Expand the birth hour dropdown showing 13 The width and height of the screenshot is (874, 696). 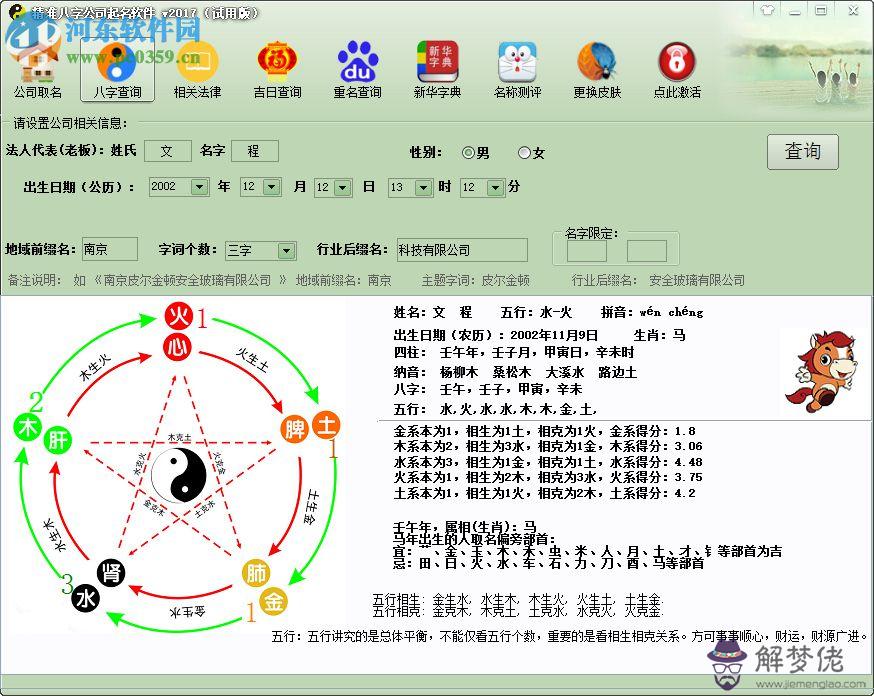click(x=423, y=187)
